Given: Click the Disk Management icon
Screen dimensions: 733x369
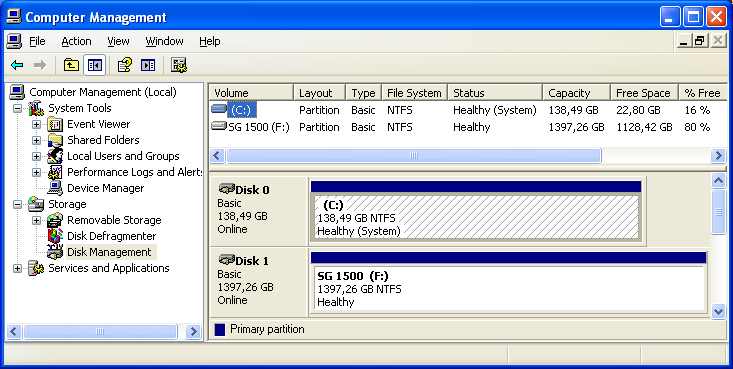Looking at the screenshot, I should click(55, 252).
